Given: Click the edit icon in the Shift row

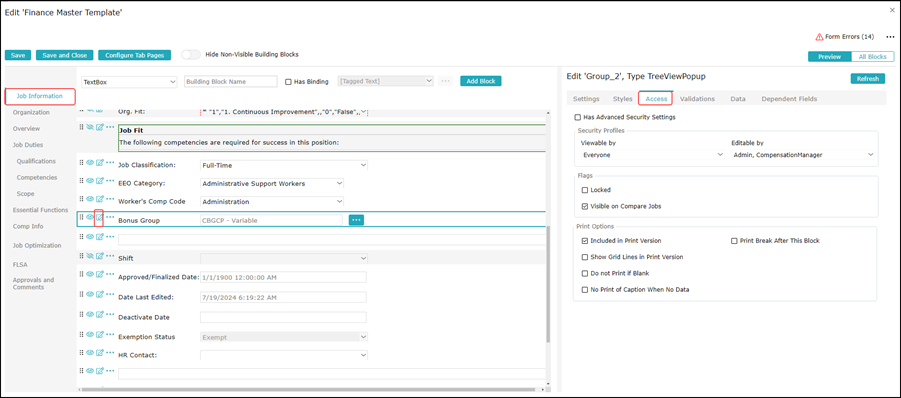Looking at the screenshot, I should [99, 256].
